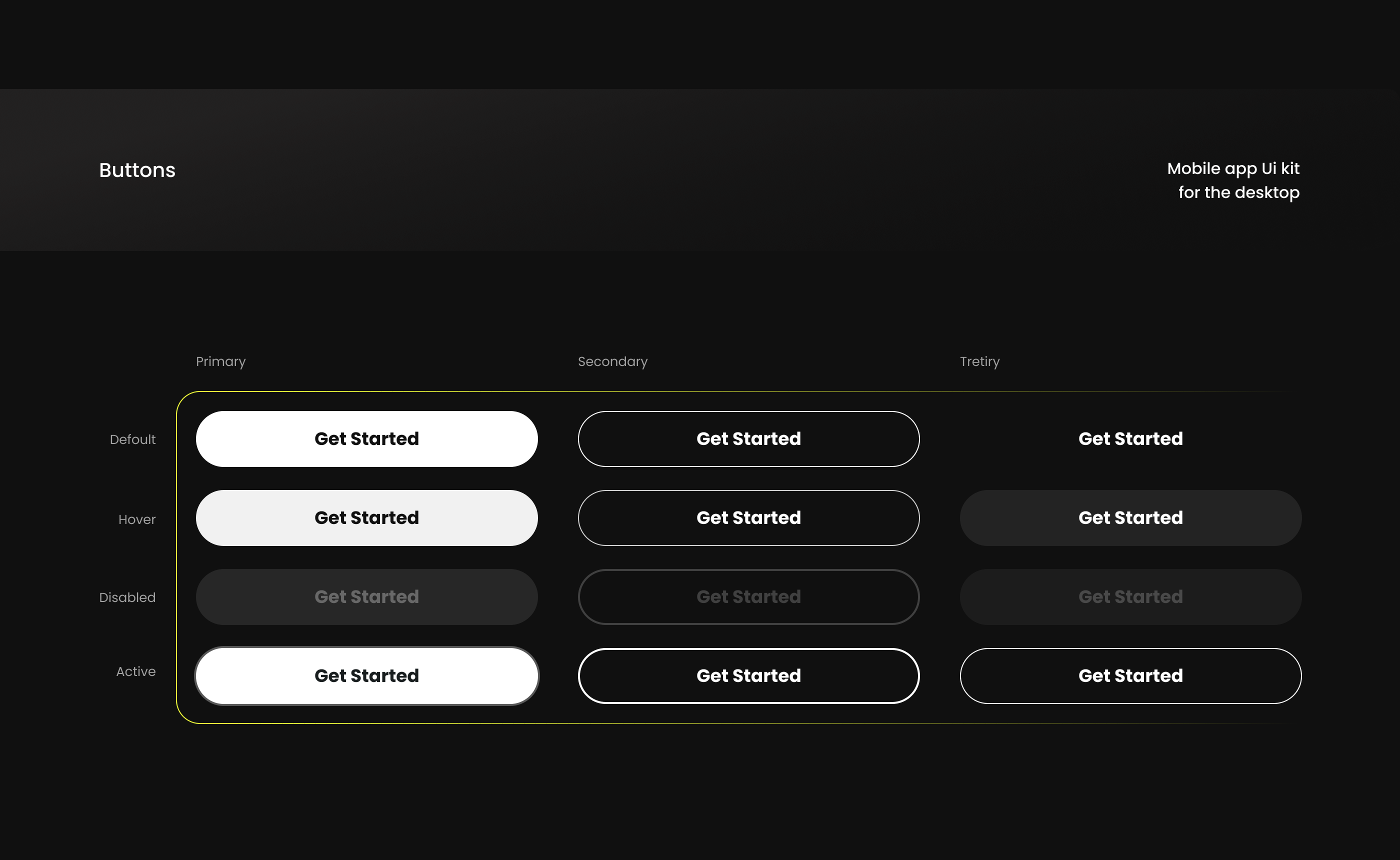Viewport: 1400px width, 860px height.
Task: Select the Secondary hover-state Get Started button
Action: (748, 517)
